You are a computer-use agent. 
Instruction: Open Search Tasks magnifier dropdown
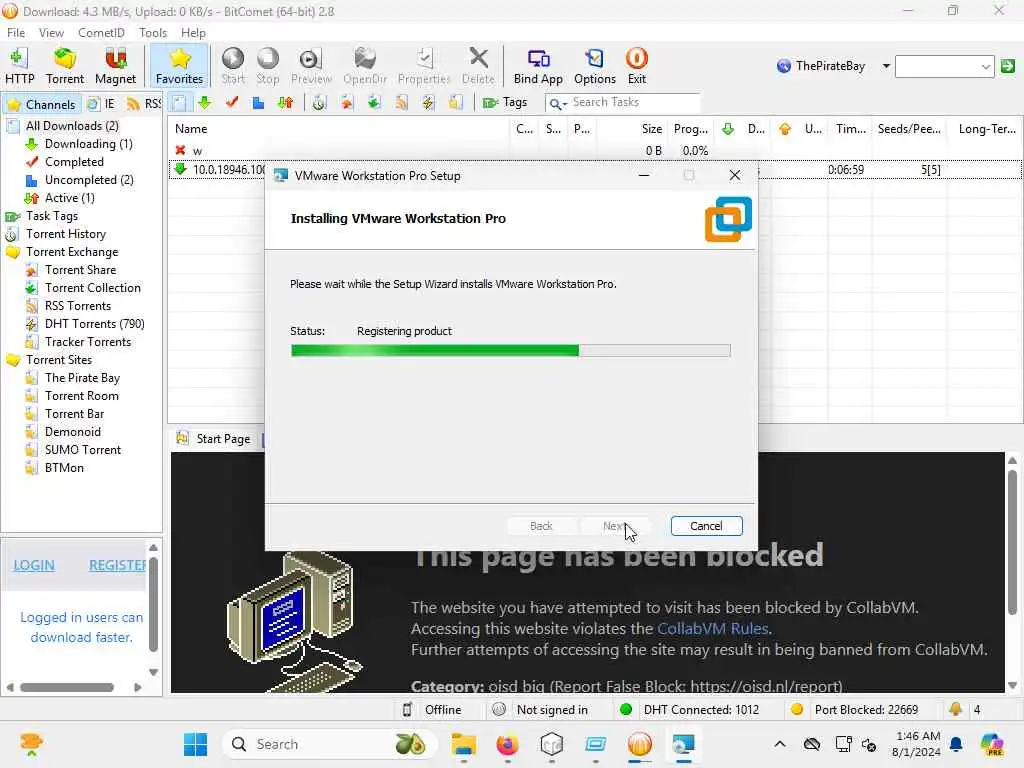pos(558,103)
